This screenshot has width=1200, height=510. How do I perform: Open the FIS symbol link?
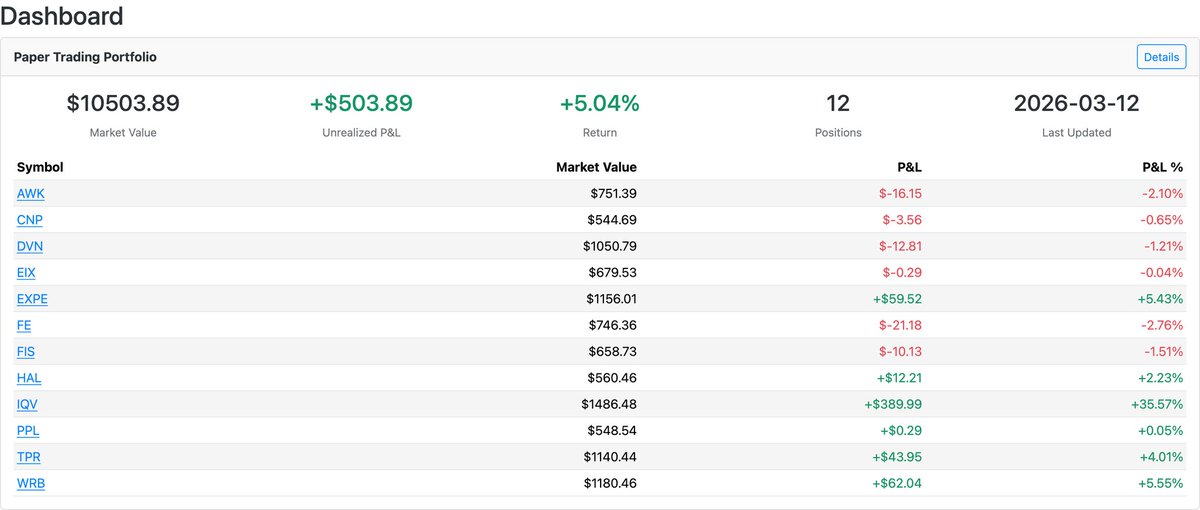coord(26,352)
